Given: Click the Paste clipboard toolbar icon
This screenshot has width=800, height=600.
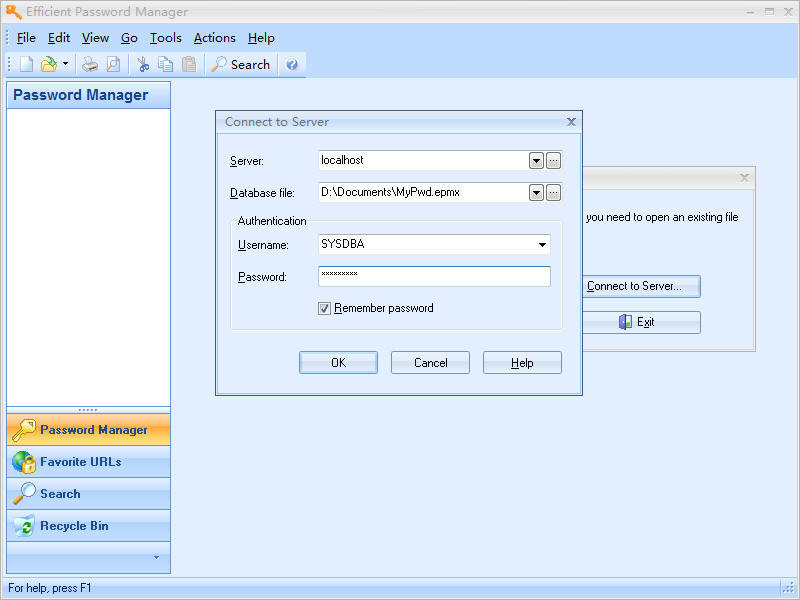Looking at the screenshot, I should tap(189, 64).
